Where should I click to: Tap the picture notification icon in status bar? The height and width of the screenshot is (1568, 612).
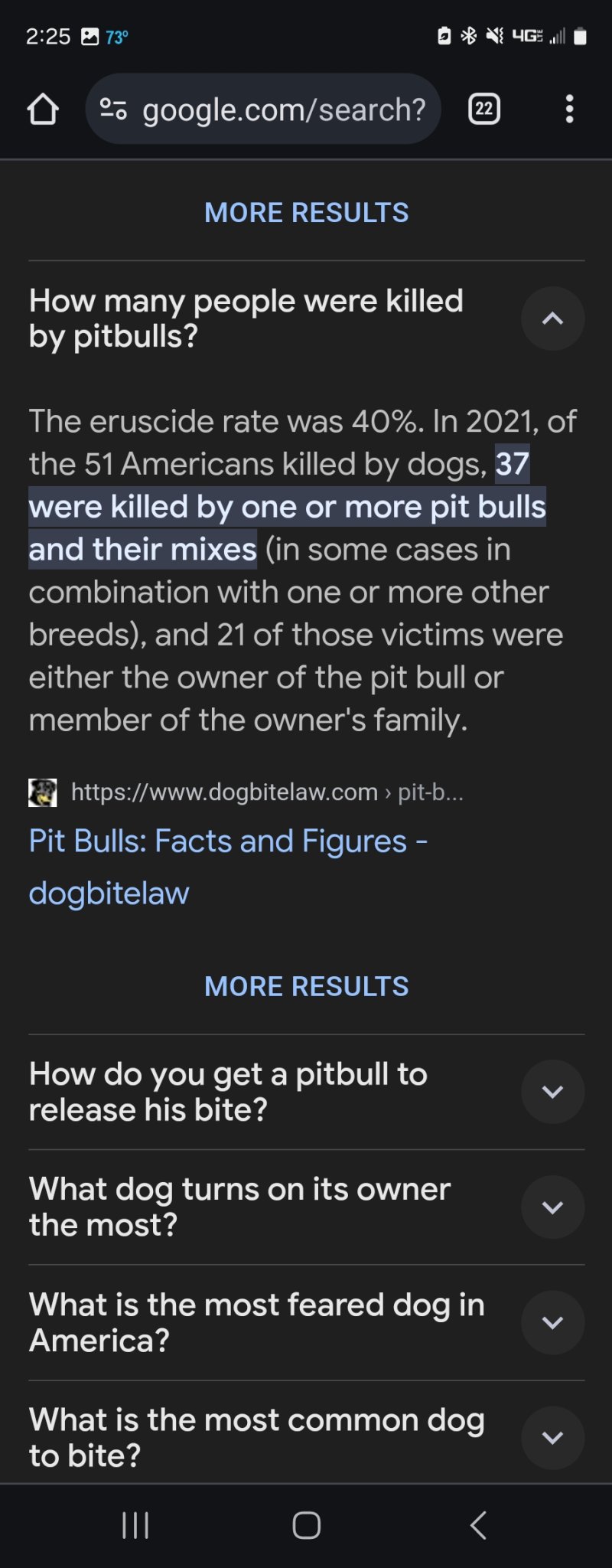[90, 37]
